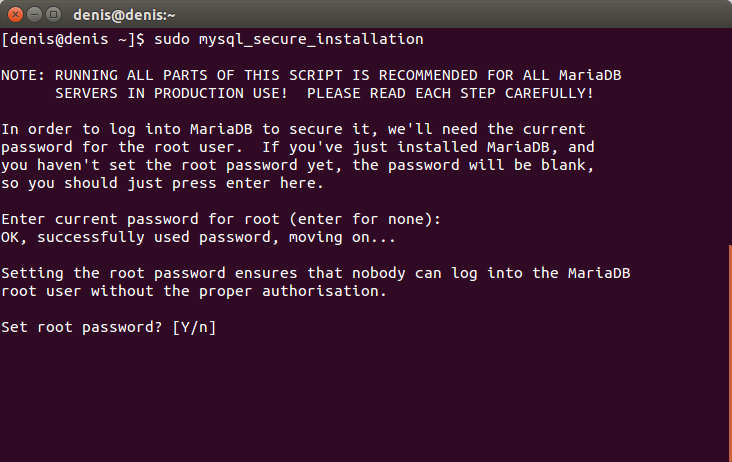Click the Enter current password for root line
732x462 pixels.
(221, 219)
